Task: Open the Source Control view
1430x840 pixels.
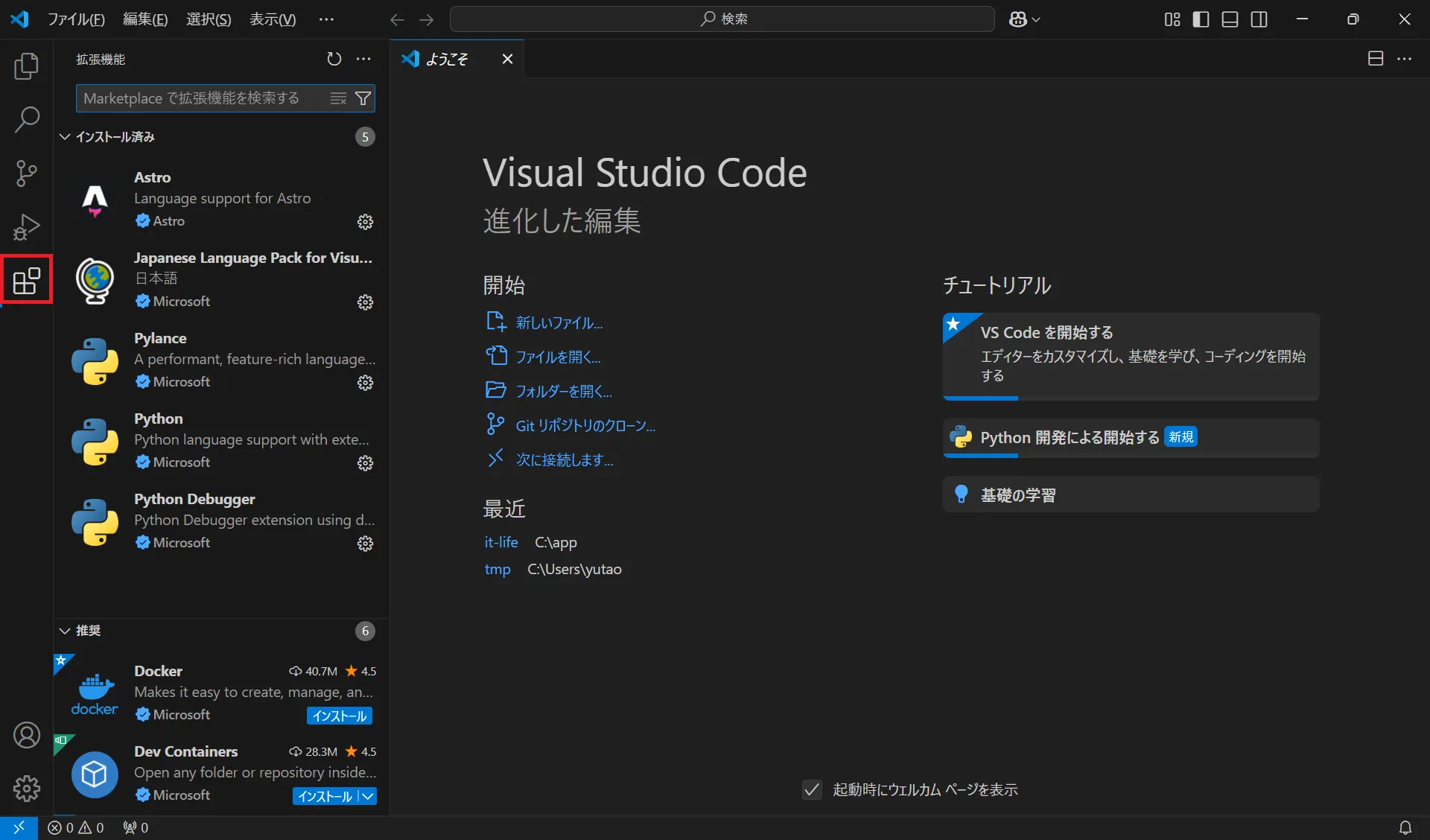Action: tap(27, 174)
